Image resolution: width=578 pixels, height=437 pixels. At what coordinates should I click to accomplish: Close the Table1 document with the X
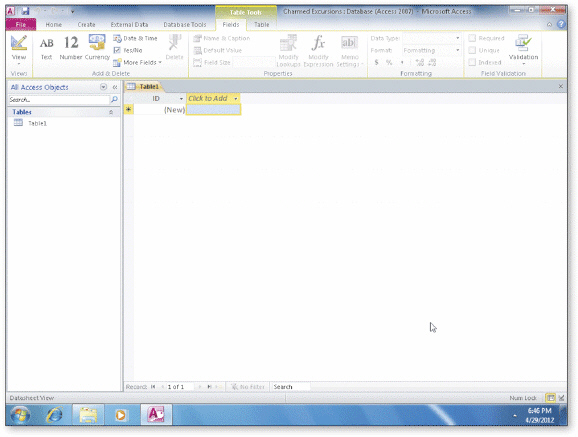(x=561, y=86)
